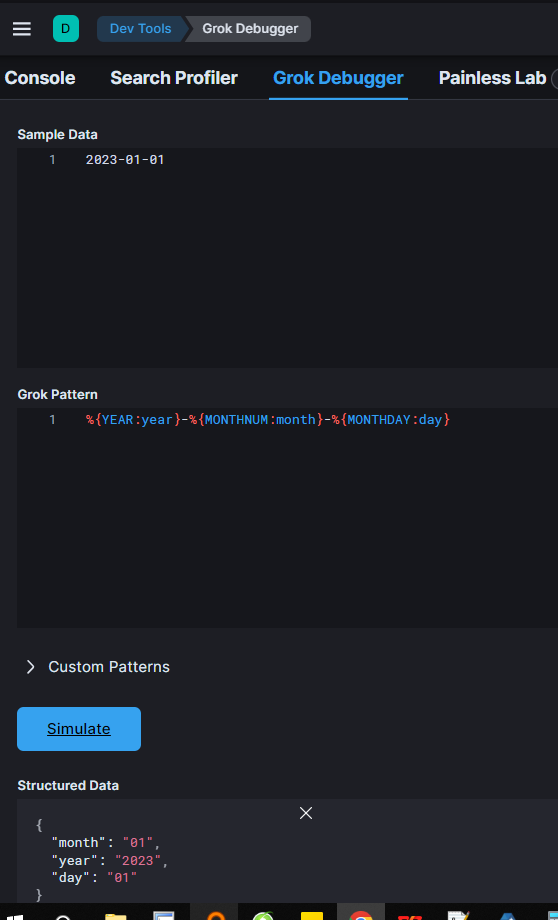Click the "month": "01" output line
The image size is (558, 920).
(x=106, y=843)
